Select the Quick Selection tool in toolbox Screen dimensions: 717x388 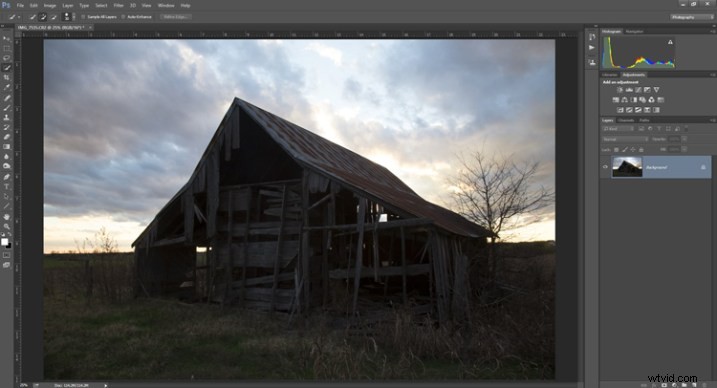(6, 68)
